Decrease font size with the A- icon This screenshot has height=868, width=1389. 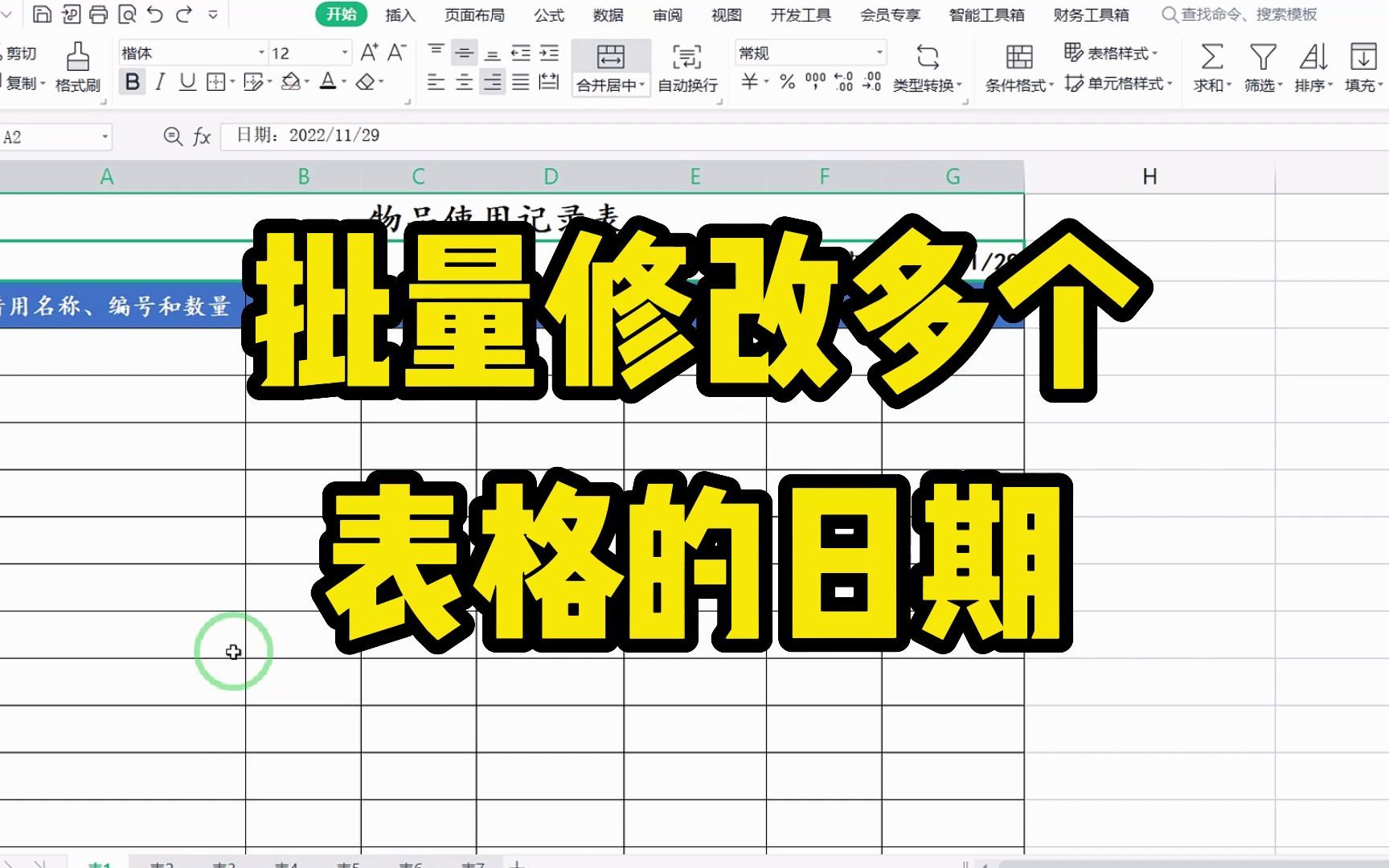tap(396, 53)
